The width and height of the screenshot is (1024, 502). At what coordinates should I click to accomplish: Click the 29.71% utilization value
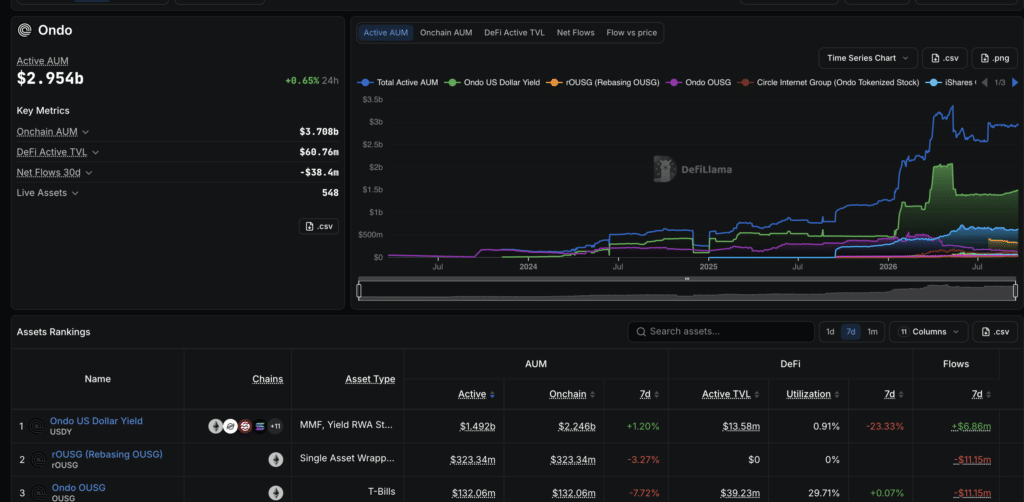tap(823, 493)
